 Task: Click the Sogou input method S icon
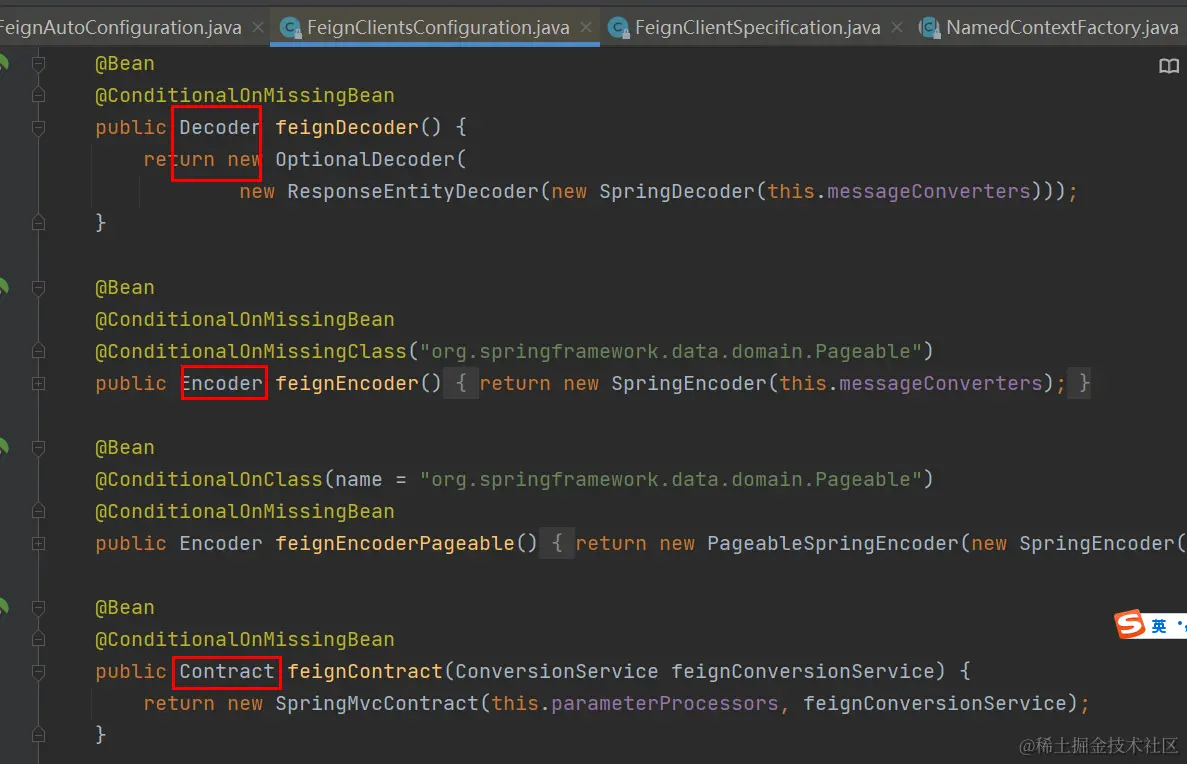(x=1130, y=625)
